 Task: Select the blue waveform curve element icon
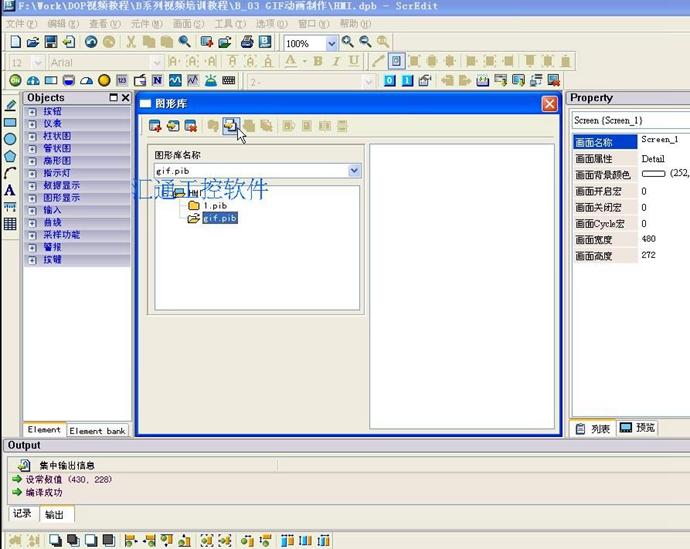click(175, 81)
